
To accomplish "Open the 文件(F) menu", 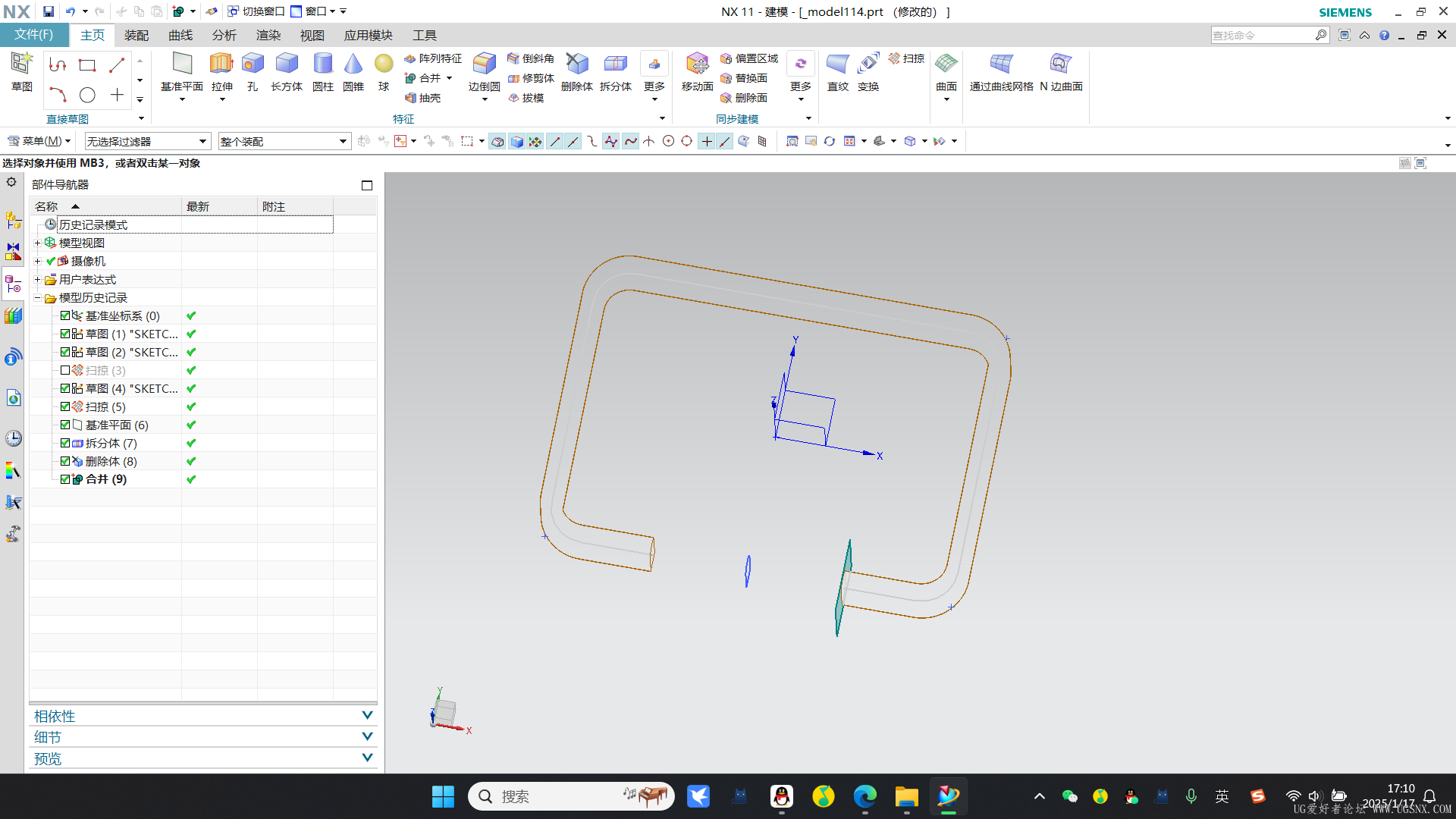I will pyautogui.click(x=34, y=35).
